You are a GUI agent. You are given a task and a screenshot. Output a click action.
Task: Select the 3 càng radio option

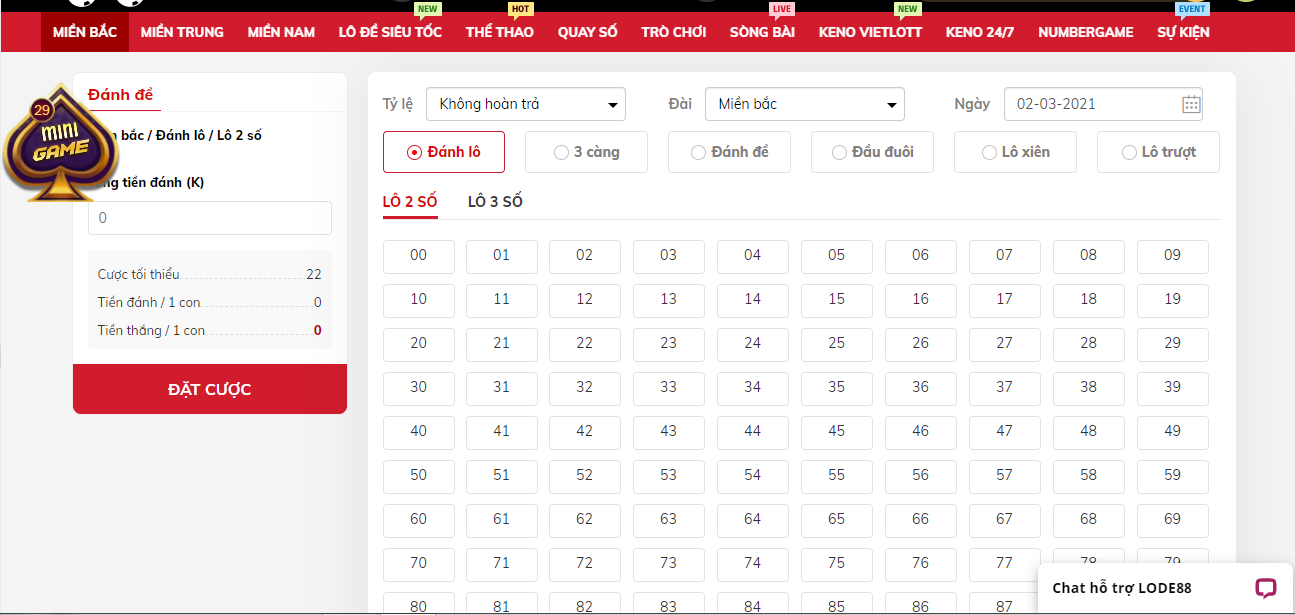tap(586, 152)
